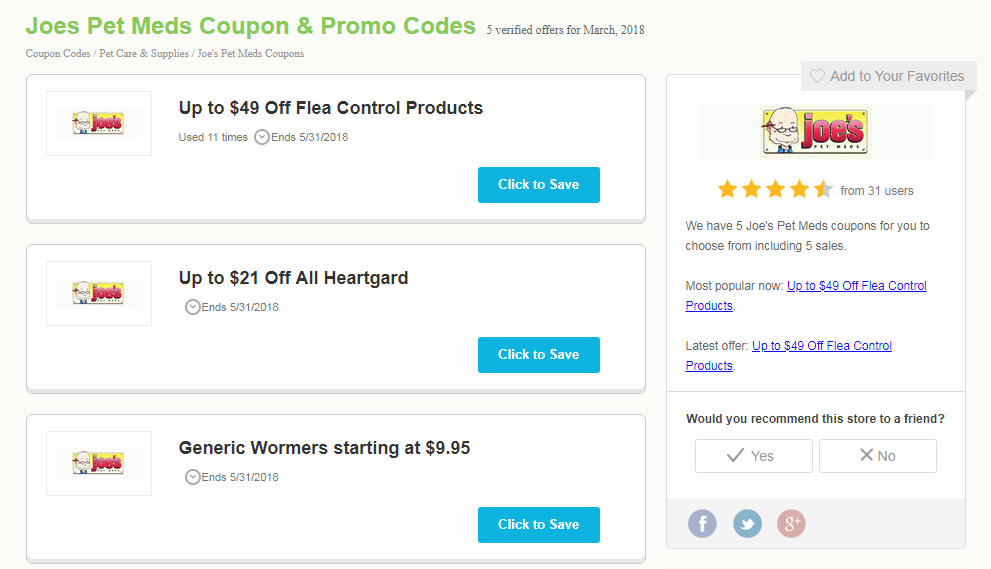This screenshot has width=991, height=569.
Task: Click to Save on Flea Control offer
Action: (x=538, y=185)
